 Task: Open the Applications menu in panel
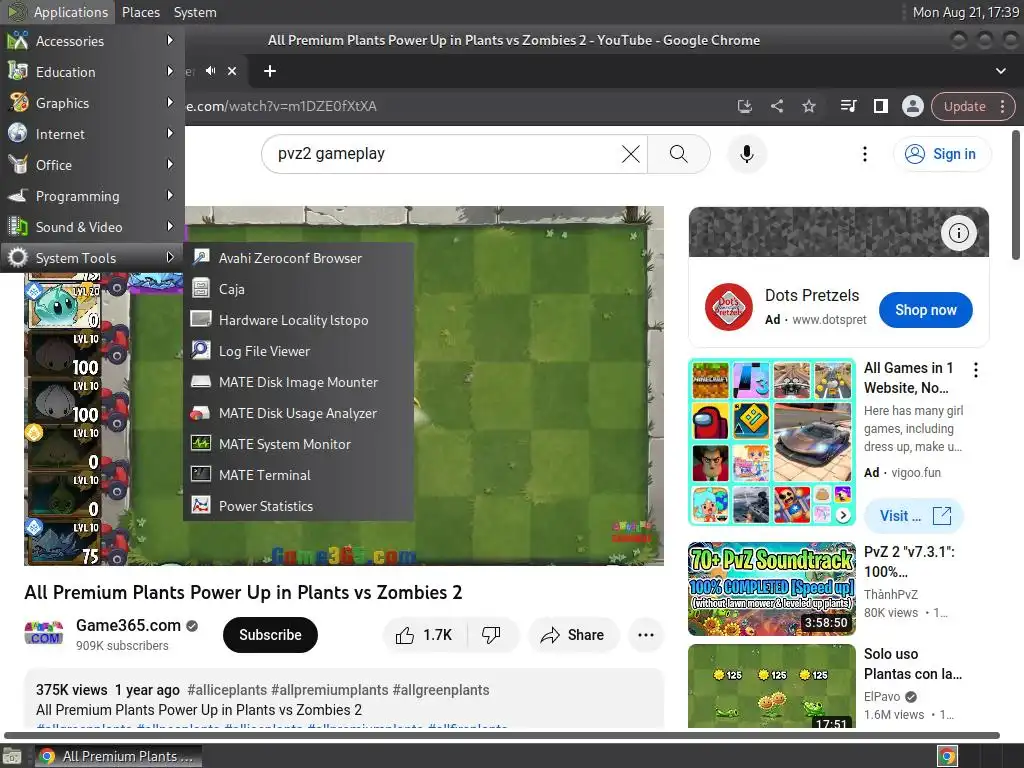[x=57, y=12]
